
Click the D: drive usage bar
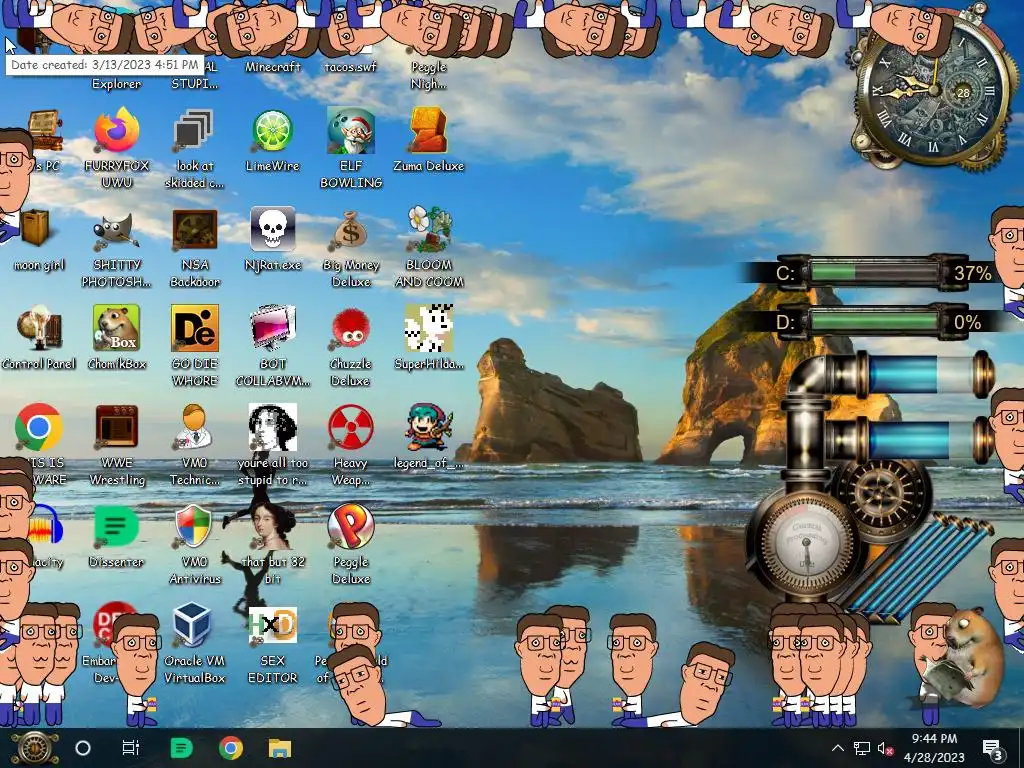[x=875, y=321]
